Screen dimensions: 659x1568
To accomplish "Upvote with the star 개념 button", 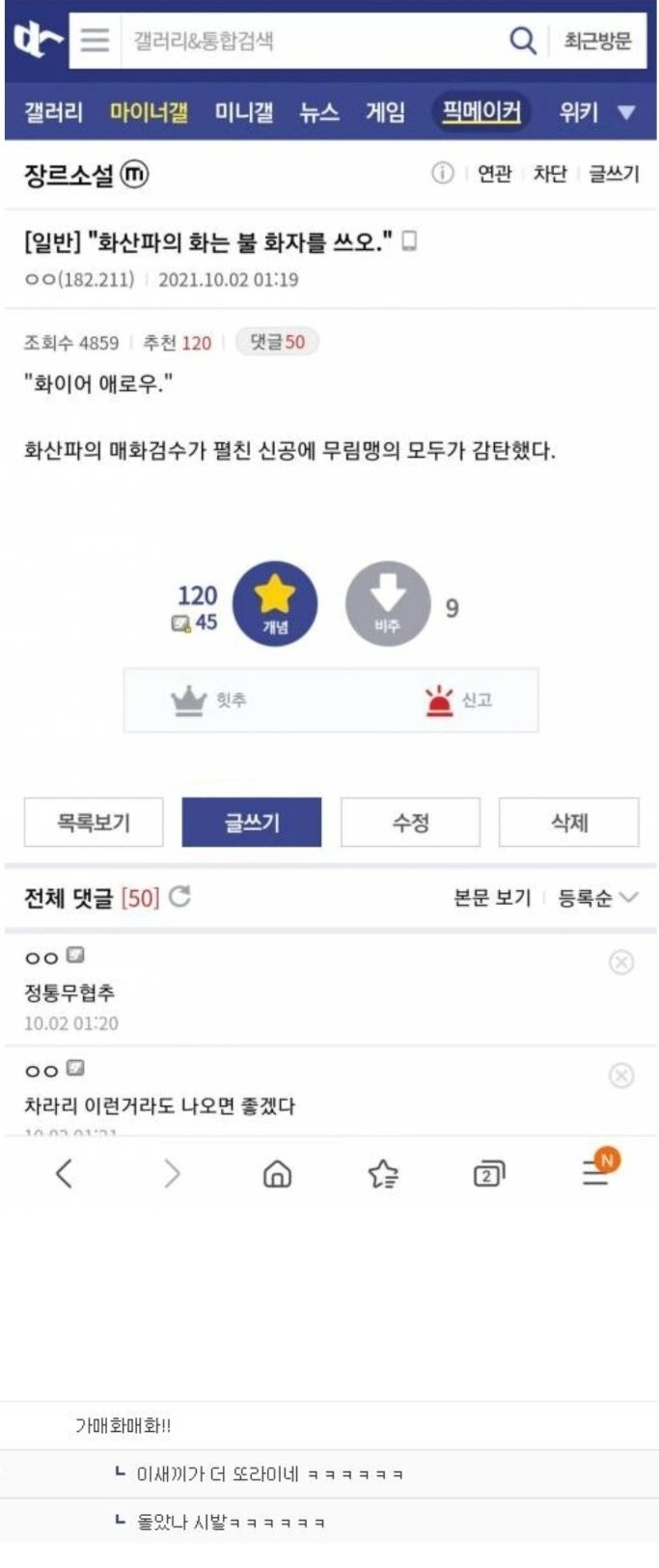I will pos(275,603).
